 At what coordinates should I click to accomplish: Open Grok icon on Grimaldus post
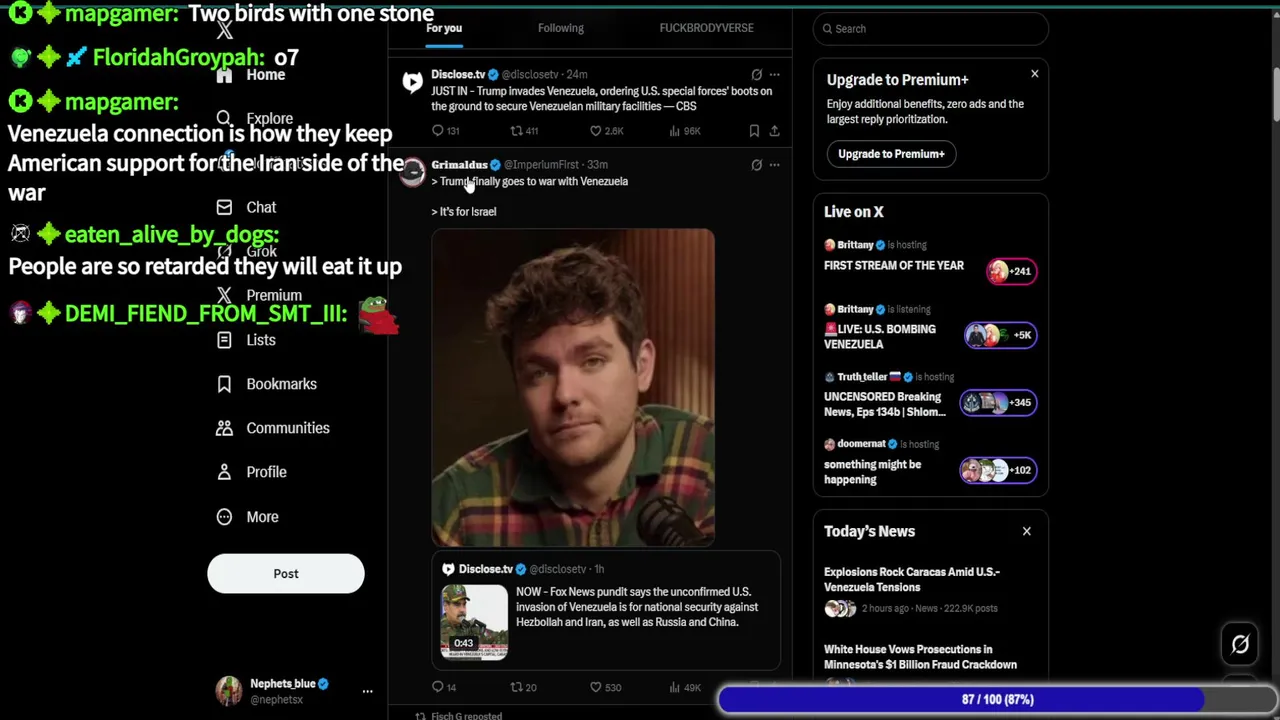[756, 165]
